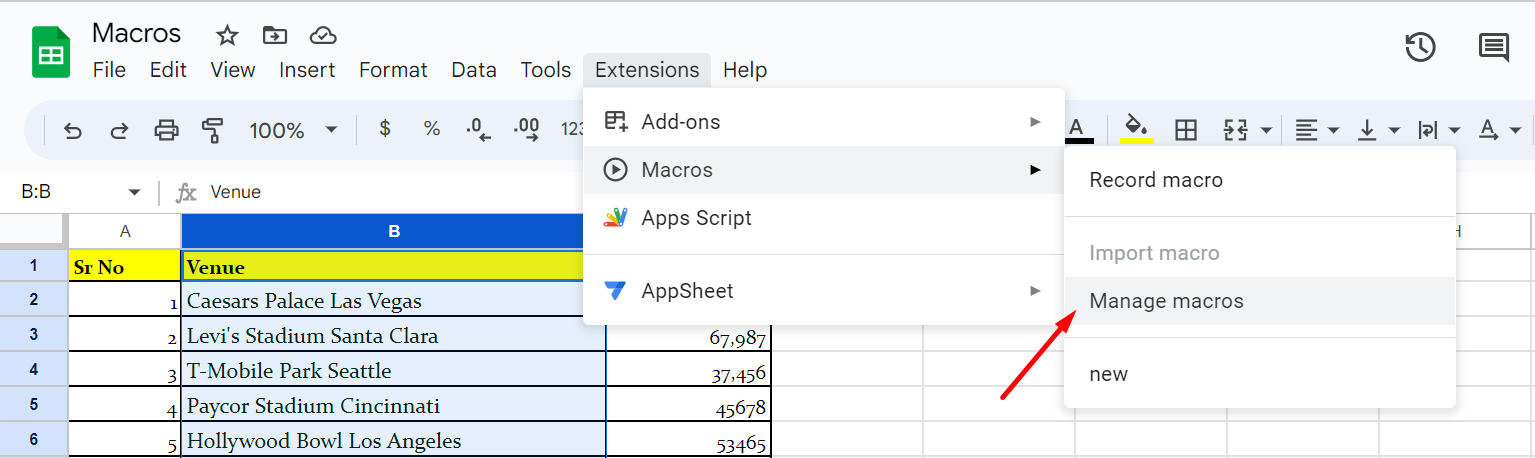The width and height of the screenshot is (1535, 458).
Task: Select Manage macros
Action: (1259, 301)
